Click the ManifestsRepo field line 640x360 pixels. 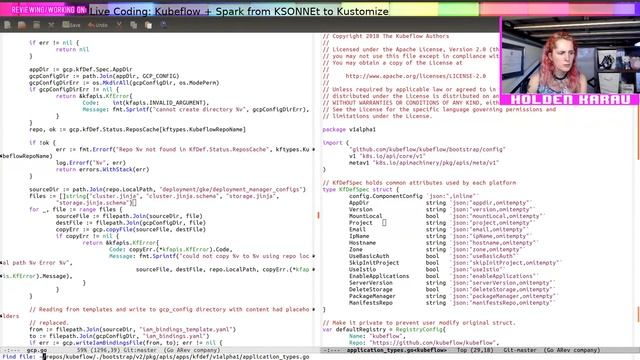[x=452, y=303]
